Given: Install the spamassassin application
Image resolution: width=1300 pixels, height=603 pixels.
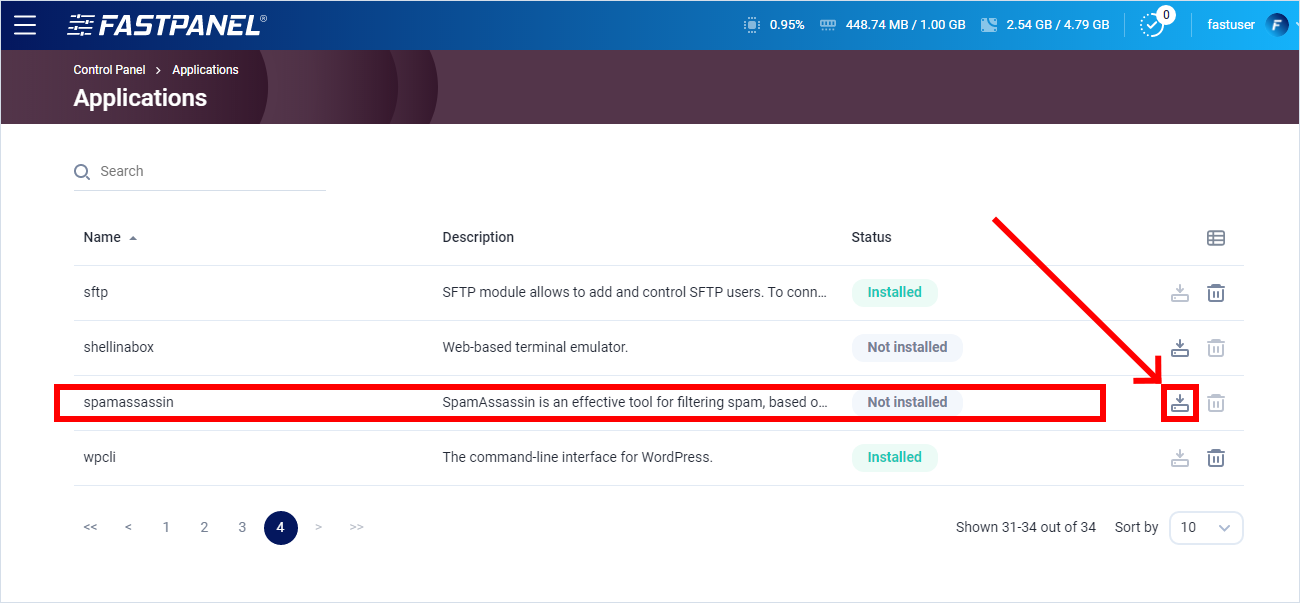Looking at the screenshot, I should pyautogui.click(x=1180, y=403).
